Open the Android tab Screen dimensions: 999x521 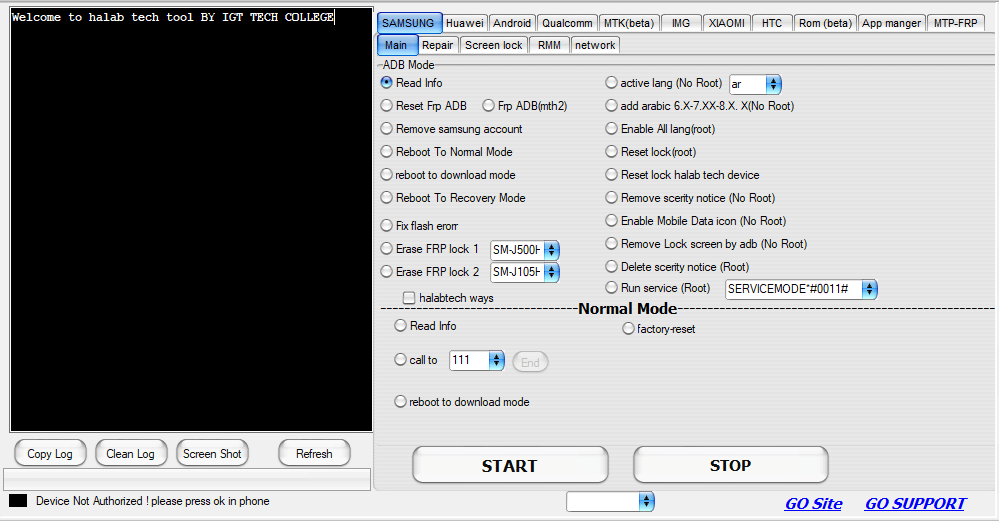(x=512, y=24)
